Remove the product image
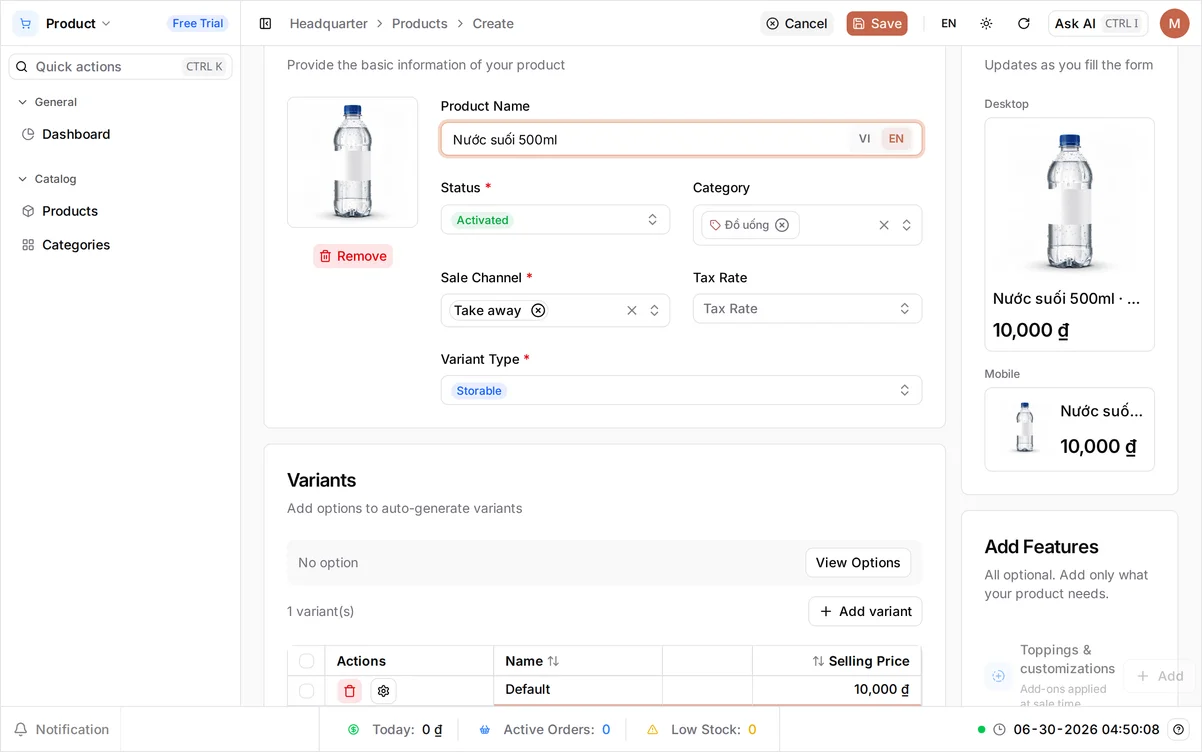Viewport: 1202px width, 752px height. click(x=353, y=256)
